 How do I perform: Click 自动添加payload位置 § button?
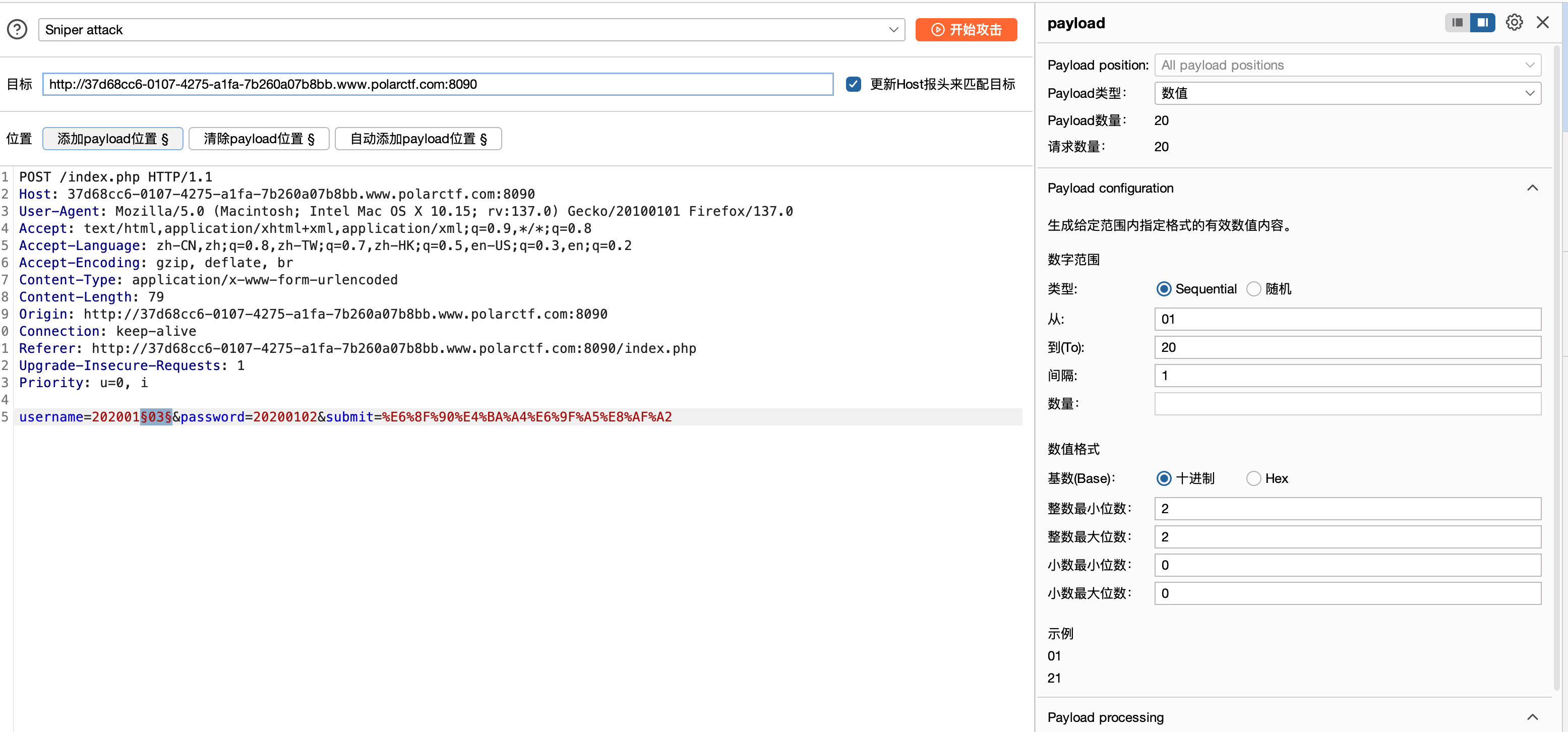pyautogui.click(x=418, y=139)
